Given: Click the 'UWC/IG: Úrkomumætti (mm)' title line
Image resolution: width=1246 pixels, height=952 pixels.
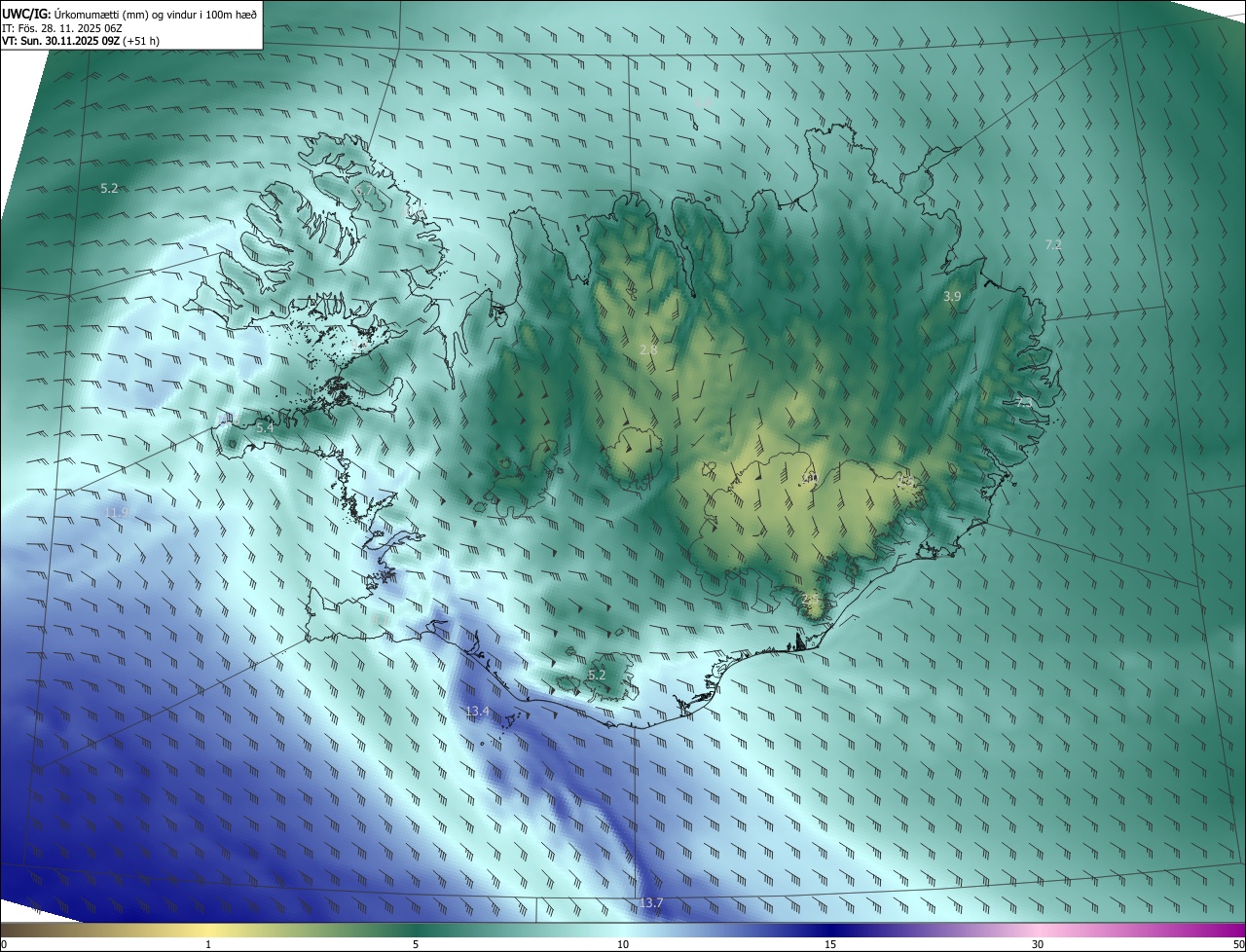Looking at the screenshot, I should [130, 13].
